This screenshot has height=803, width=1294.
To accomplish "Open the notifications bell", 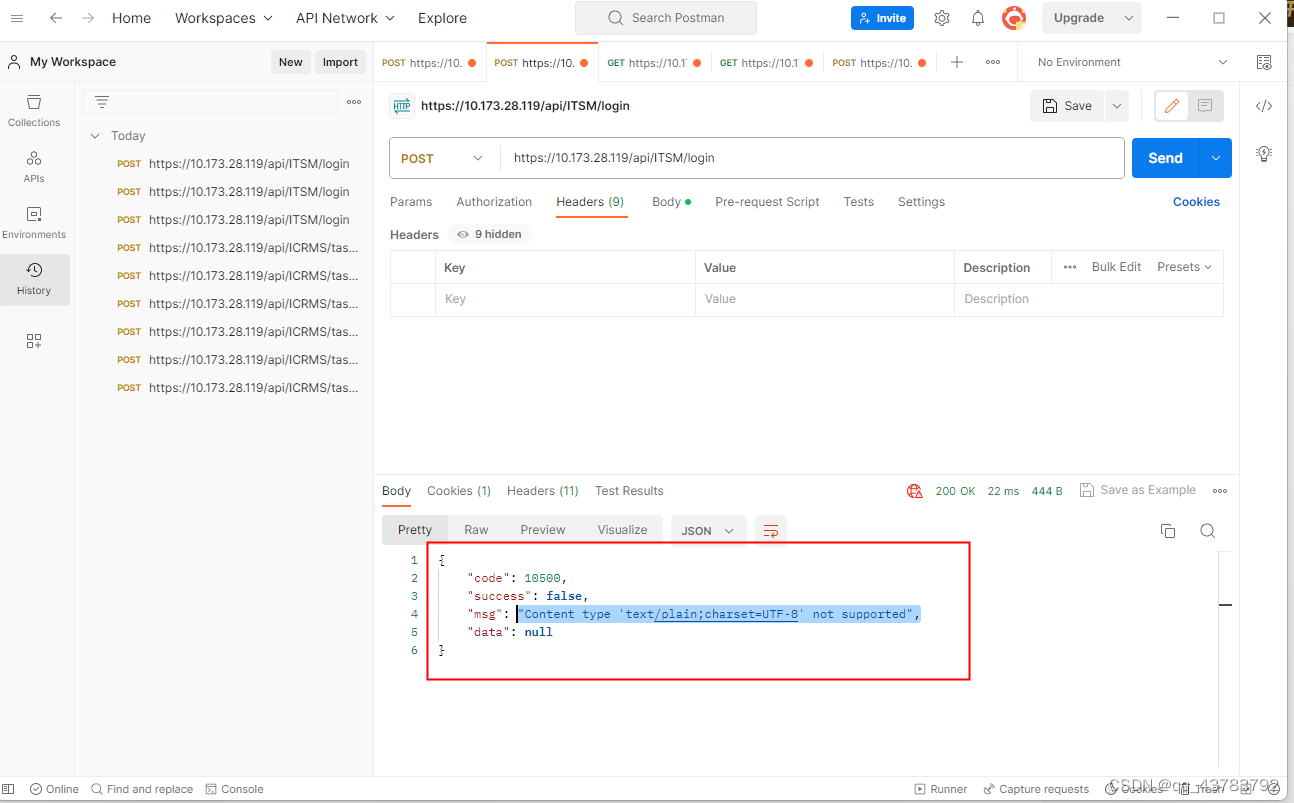I will click(x=977, y=17).
